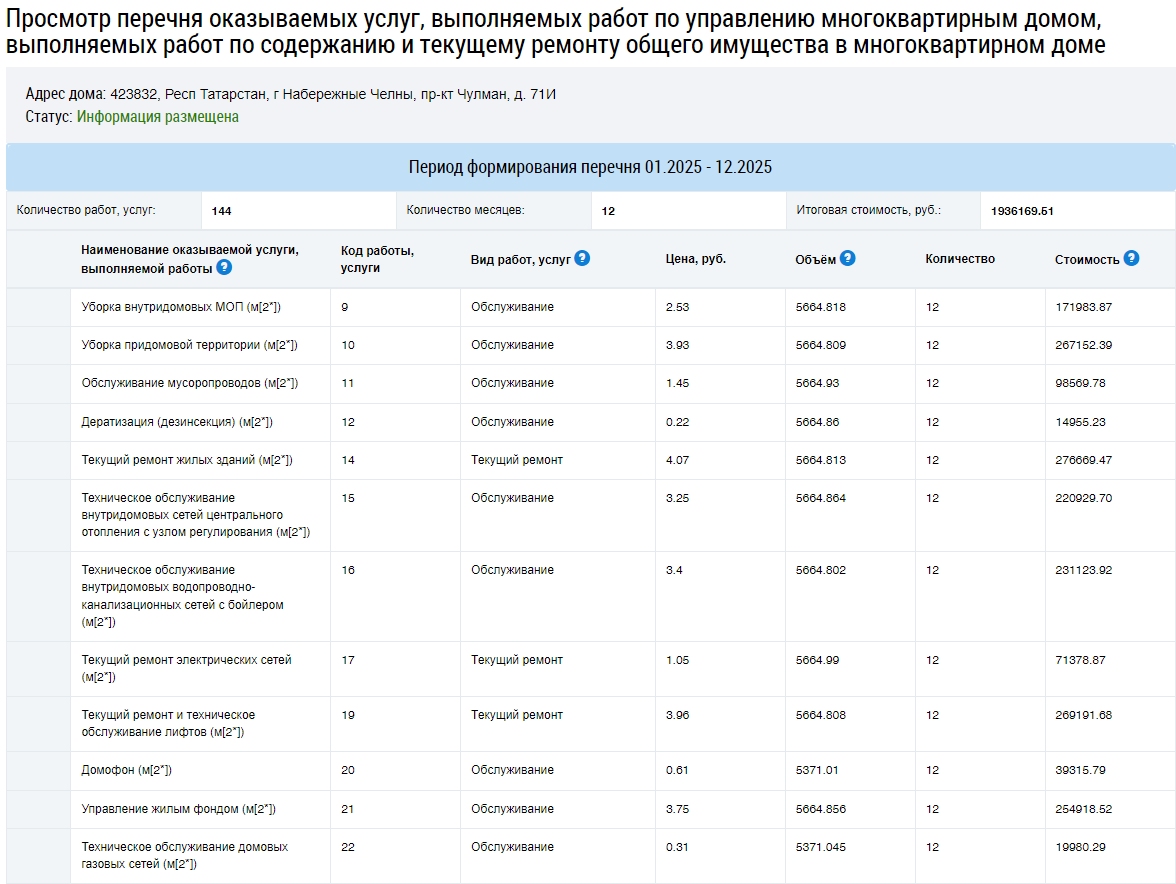Click months count value 12 in summary
Image resolution: width=1176 pixels, height=884 pixels.
608,211
